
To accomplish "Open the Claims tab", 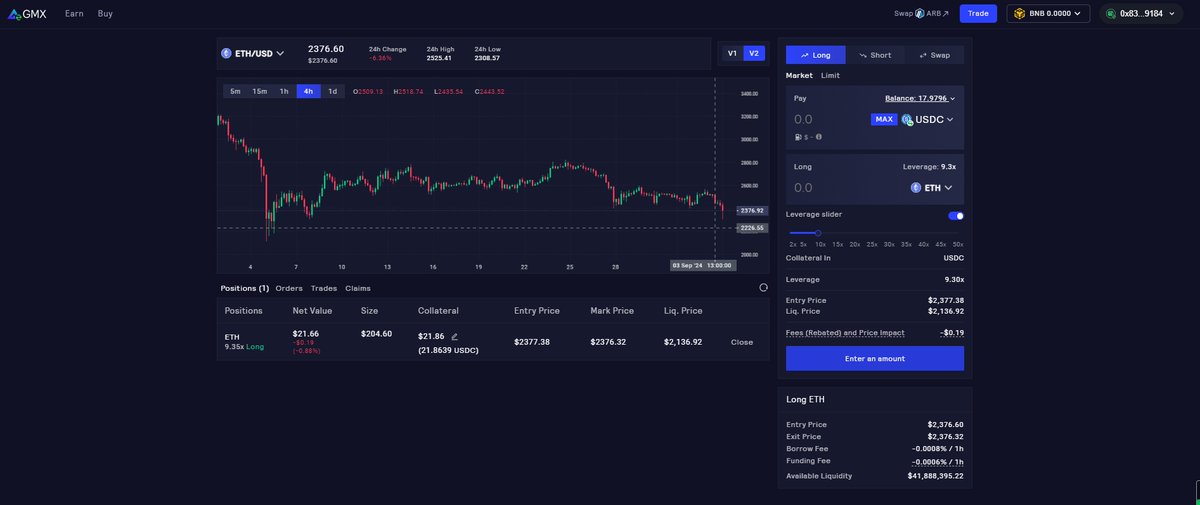I will pos(358,288).
